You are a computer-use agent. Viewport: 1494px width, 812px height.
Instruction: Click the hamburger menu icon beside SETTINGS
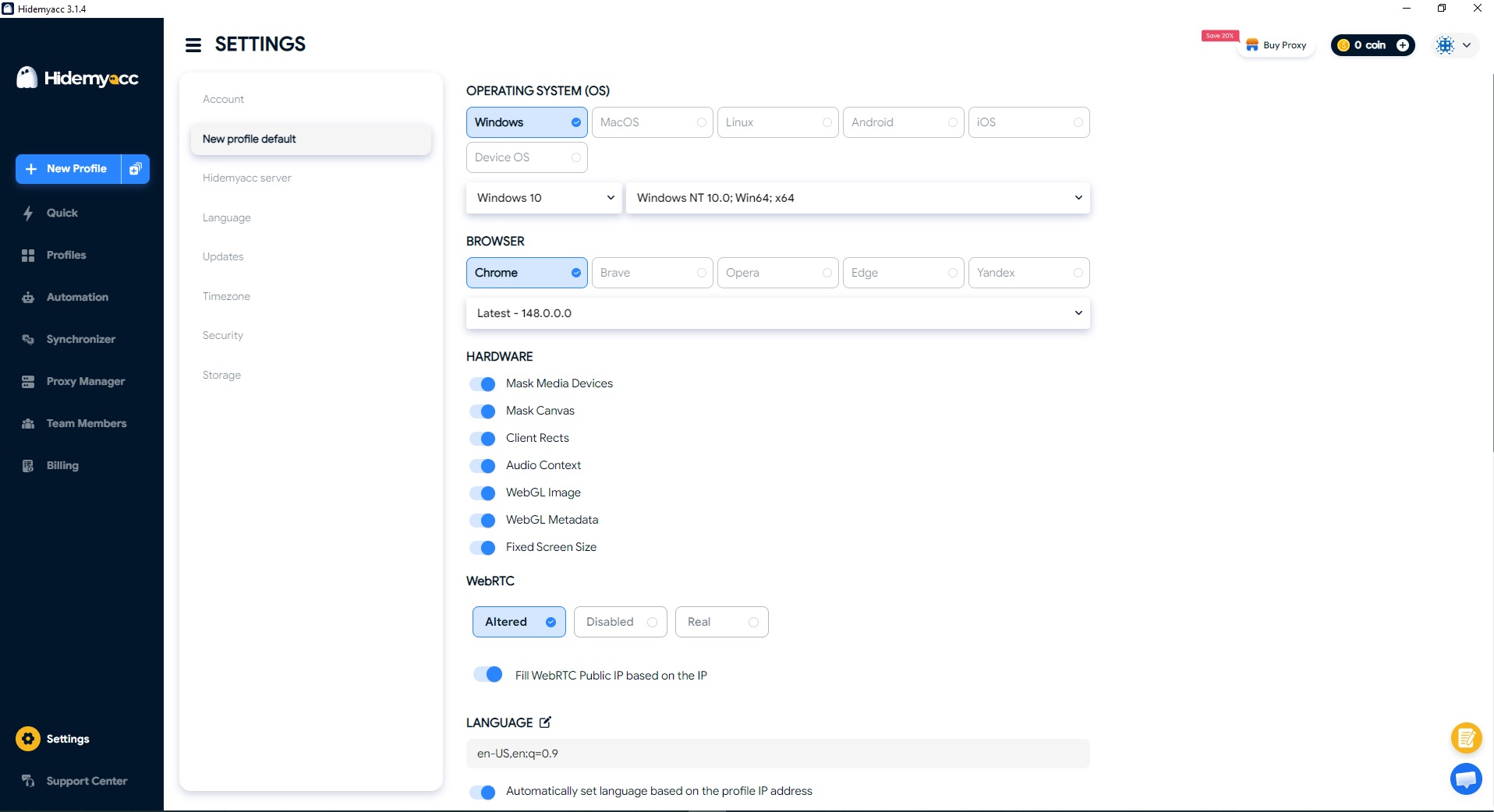point(193,45)
